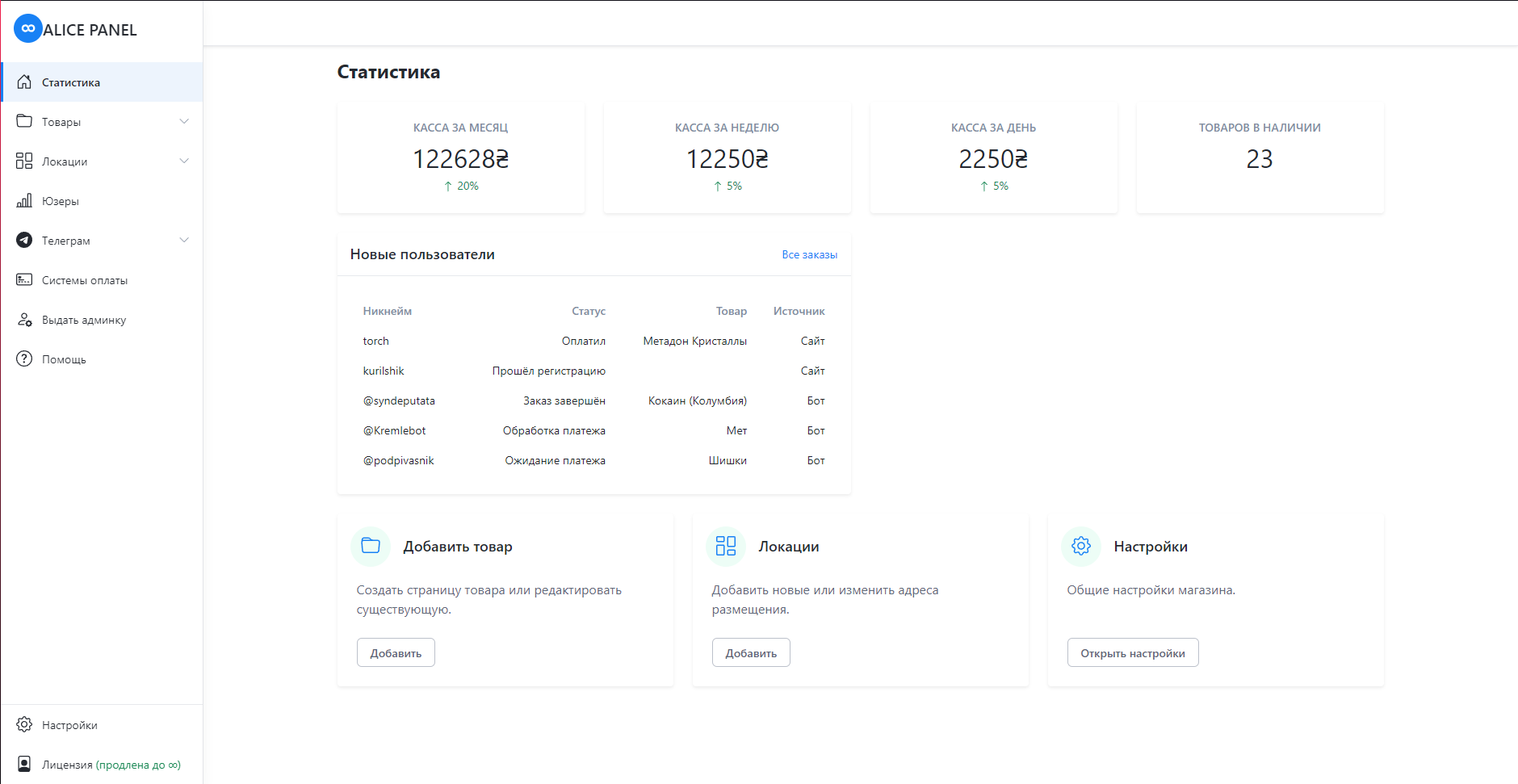Click the folder icon beside Товары in the sidebar
This screenshot has width=1518, height=784.
(x=24, y=121)
